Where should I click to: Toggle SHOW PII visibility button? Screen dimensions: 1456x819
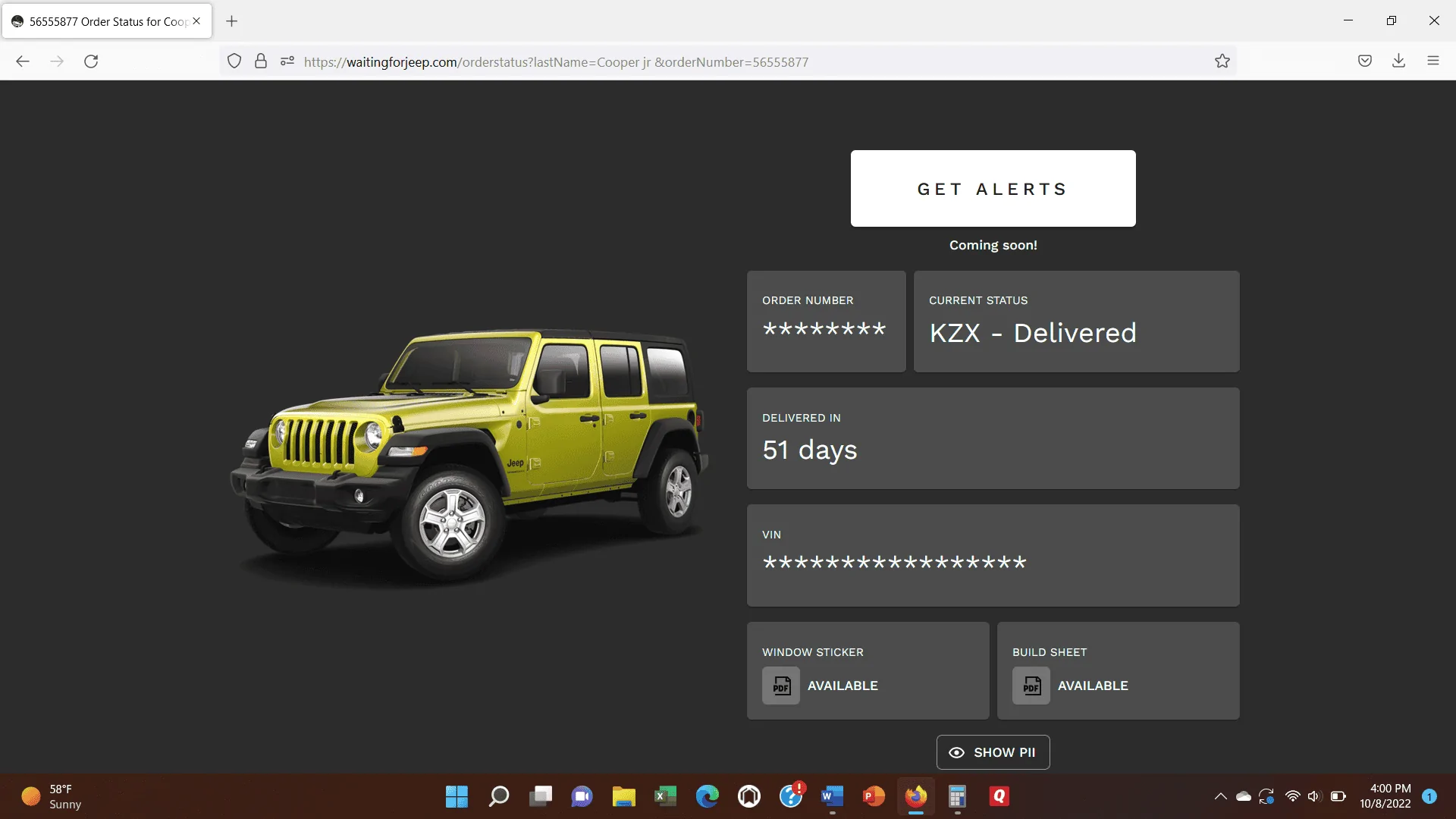pyautogui.click(x=993, y=752)
